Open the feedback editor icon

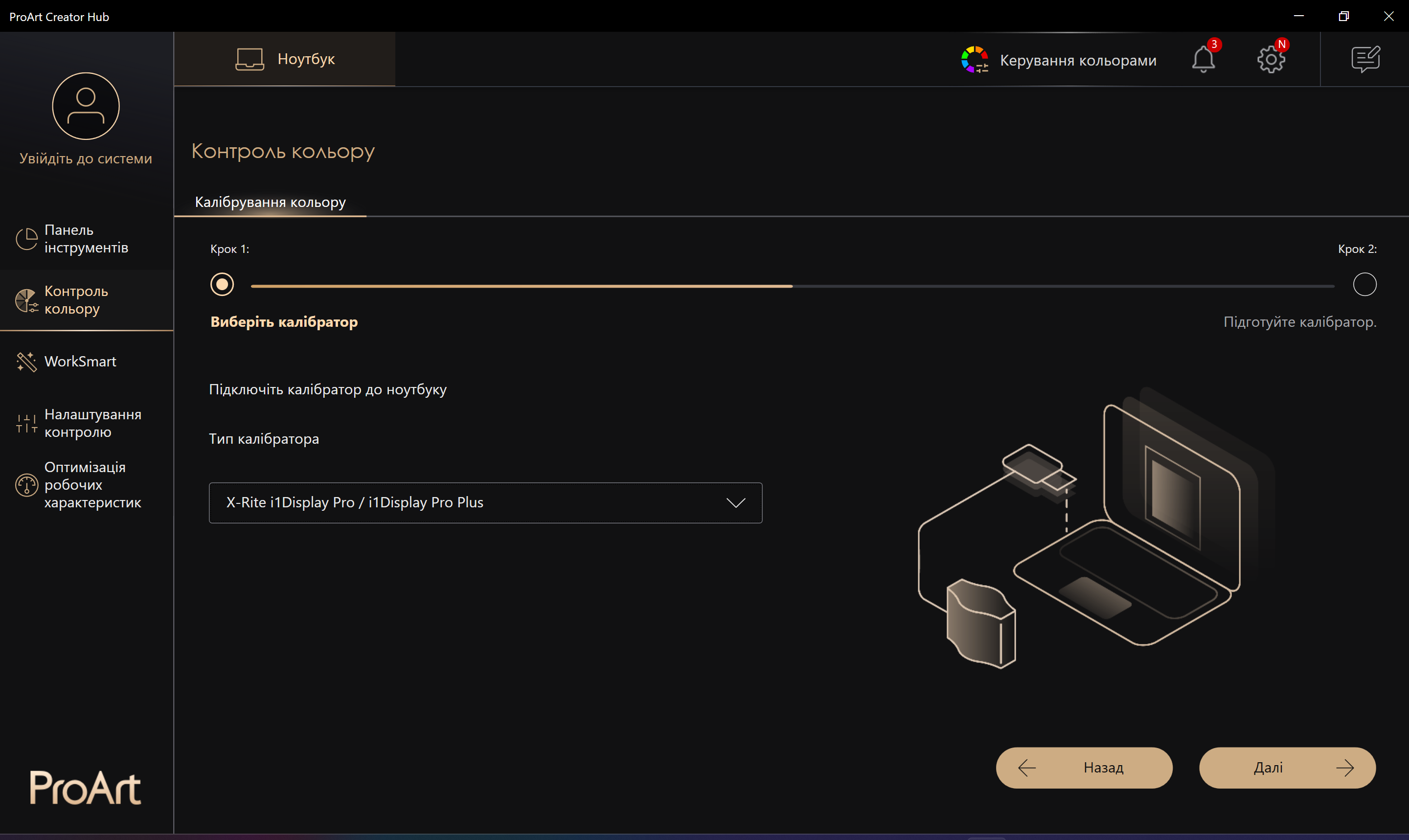tap(1366, 59)
